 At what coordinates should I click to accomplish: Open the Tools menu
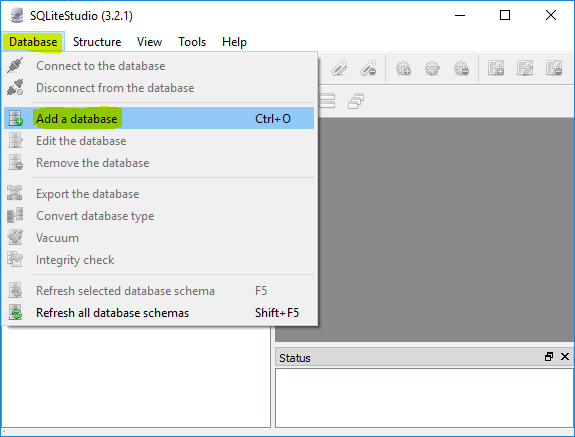192,42
